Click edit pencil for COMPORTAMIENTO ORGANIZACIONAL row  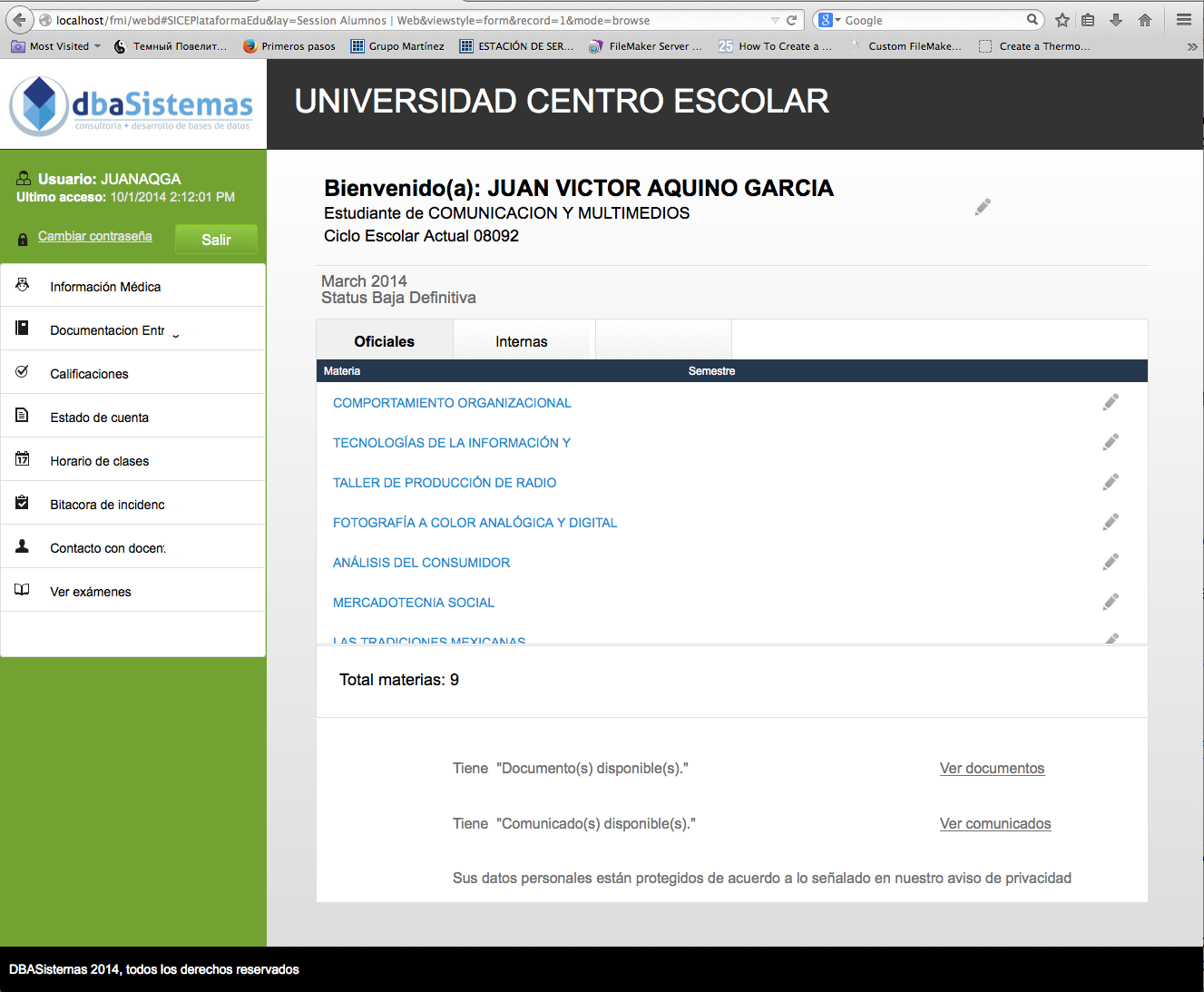tap(1111, 402)
